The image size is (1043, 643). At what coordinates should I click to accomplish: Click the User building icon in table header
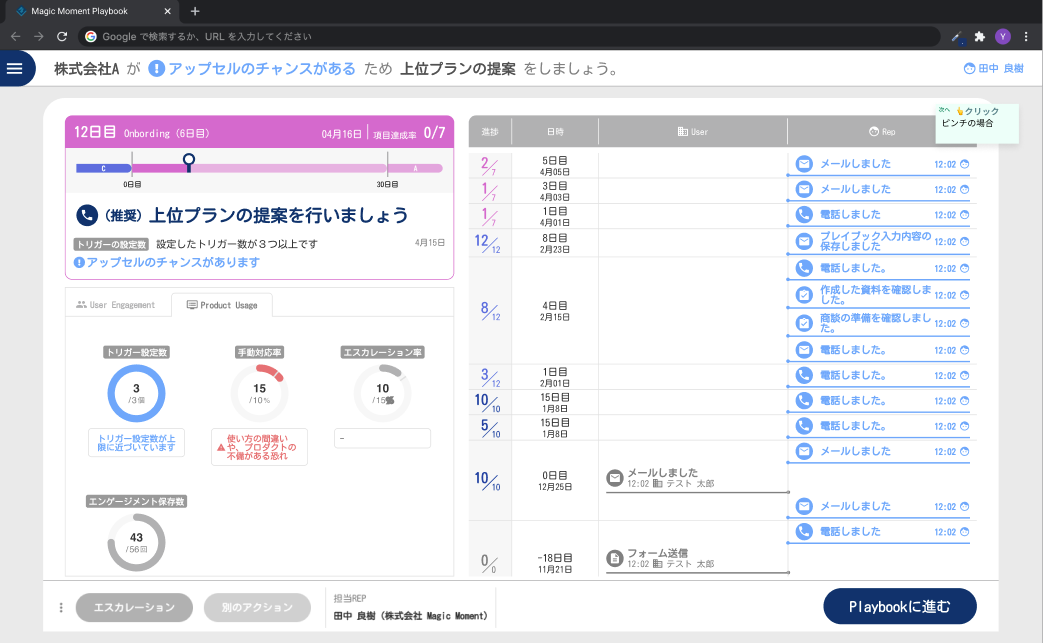coord(682,132)
